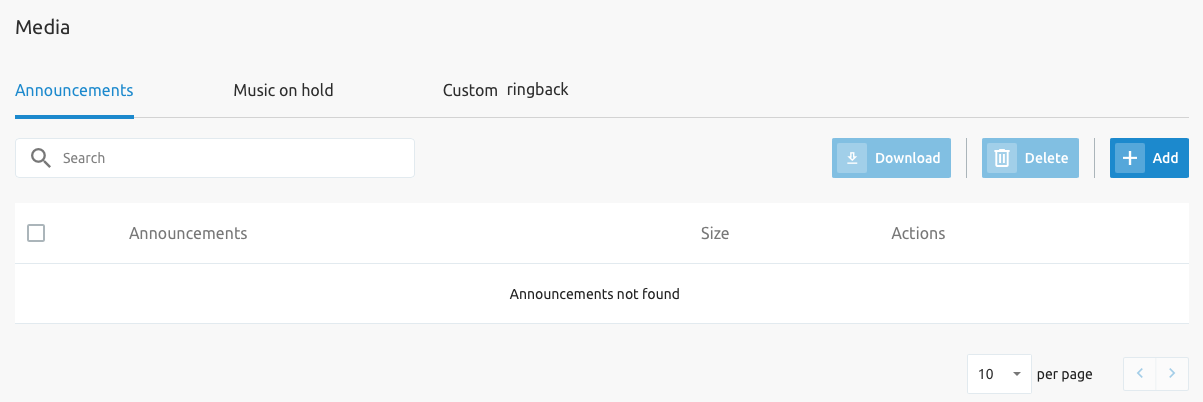Switch to the Music on hold tab
Viewport: 1203px width, 402px height.
coord(283,90)
